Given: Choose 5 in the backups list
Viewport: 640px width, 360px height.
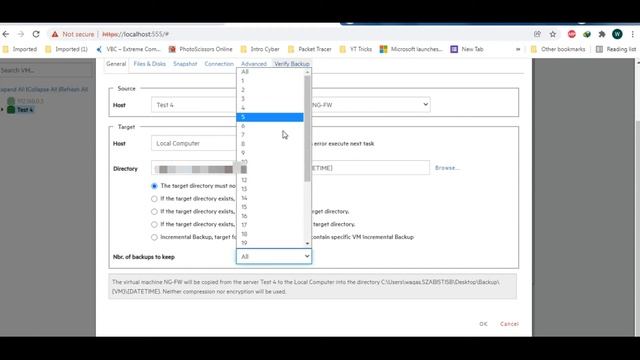Looking at the screenshot, I should (270, 117).
